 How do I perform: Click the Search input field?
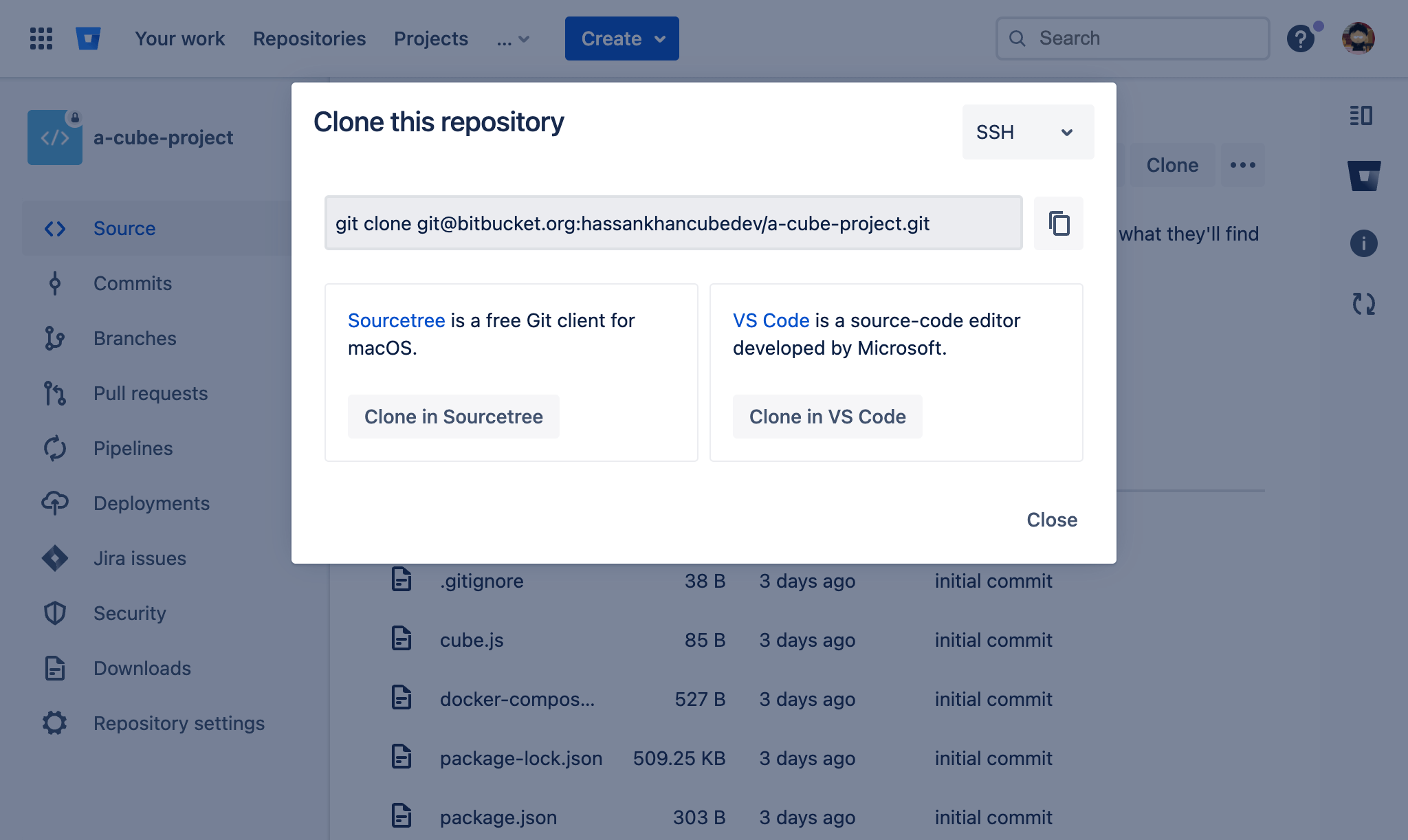(x=1133, y=38)
